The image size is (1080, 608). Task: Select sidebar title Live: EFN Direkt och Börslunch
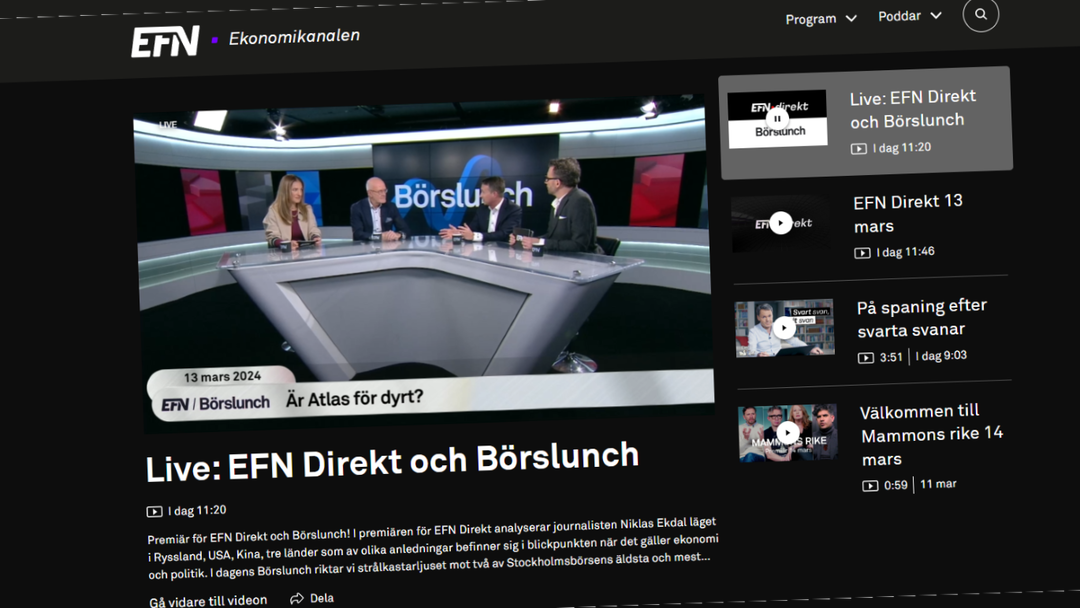[x=913, y=109]
